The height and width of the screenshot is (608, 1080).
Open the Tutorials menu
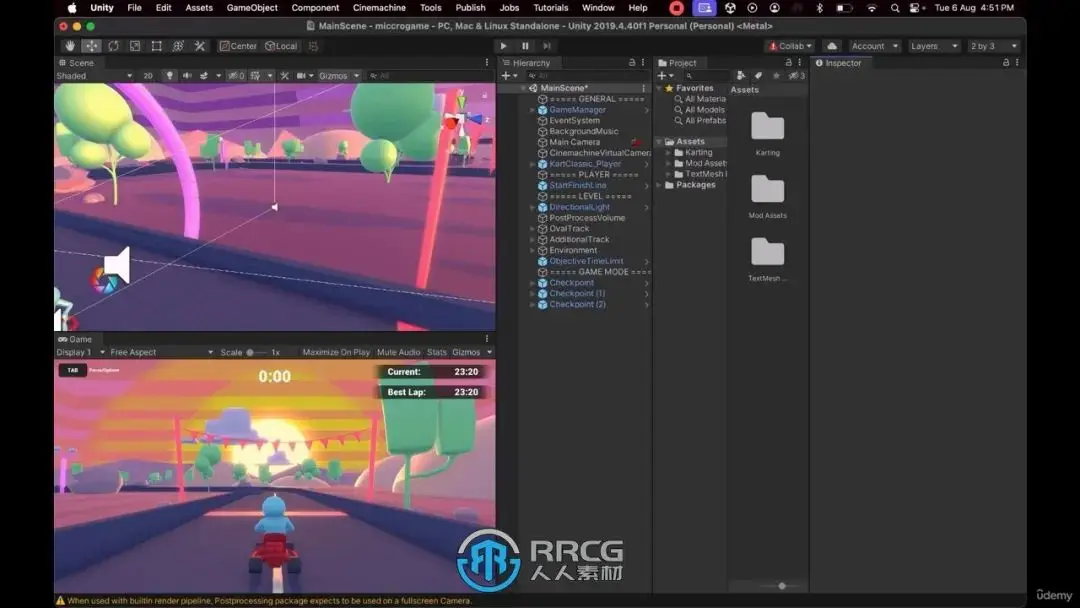tap(551, 8)
